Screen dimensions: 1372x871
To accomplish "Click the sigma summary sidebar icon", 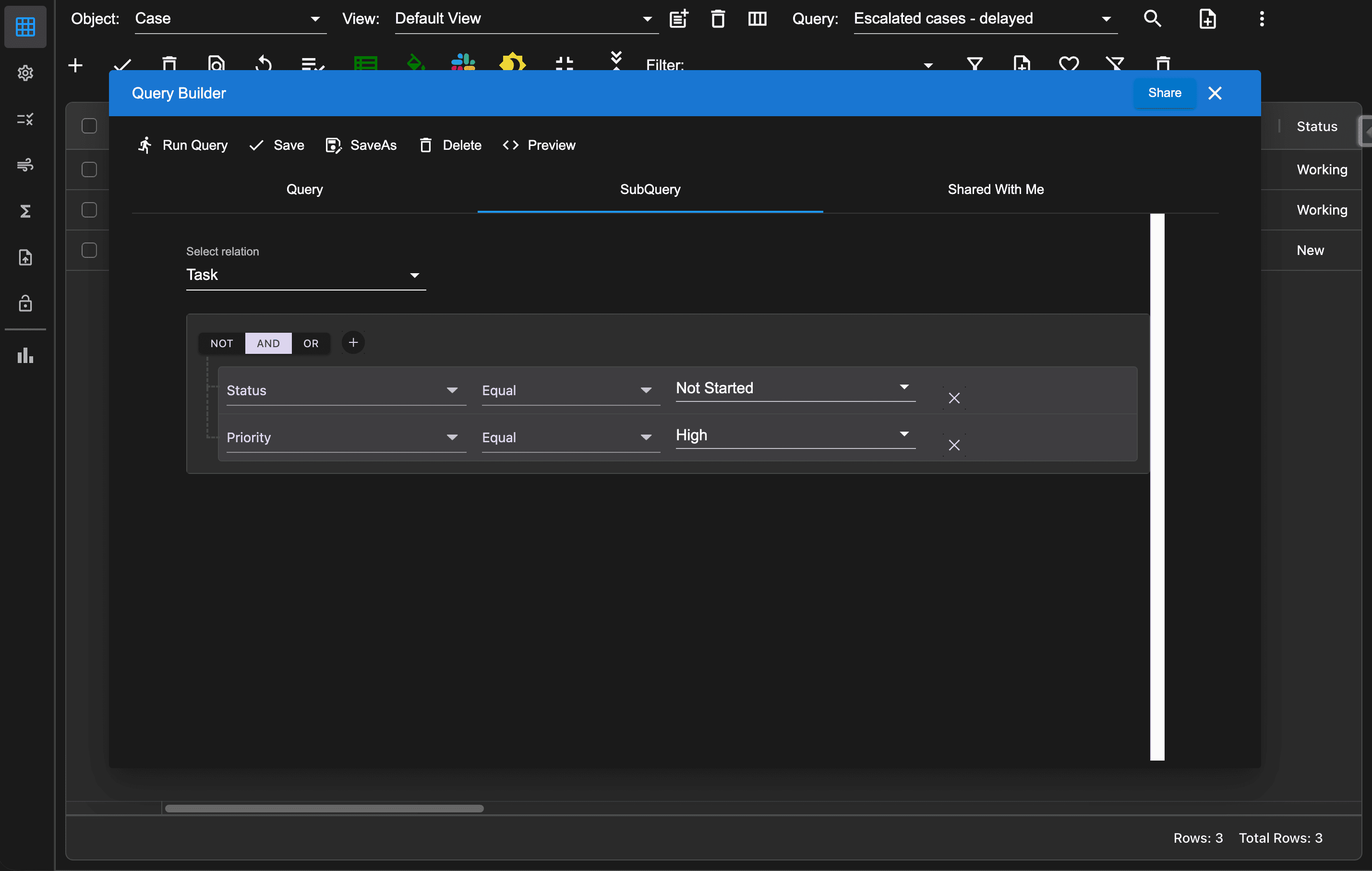I will pos(25,211).
